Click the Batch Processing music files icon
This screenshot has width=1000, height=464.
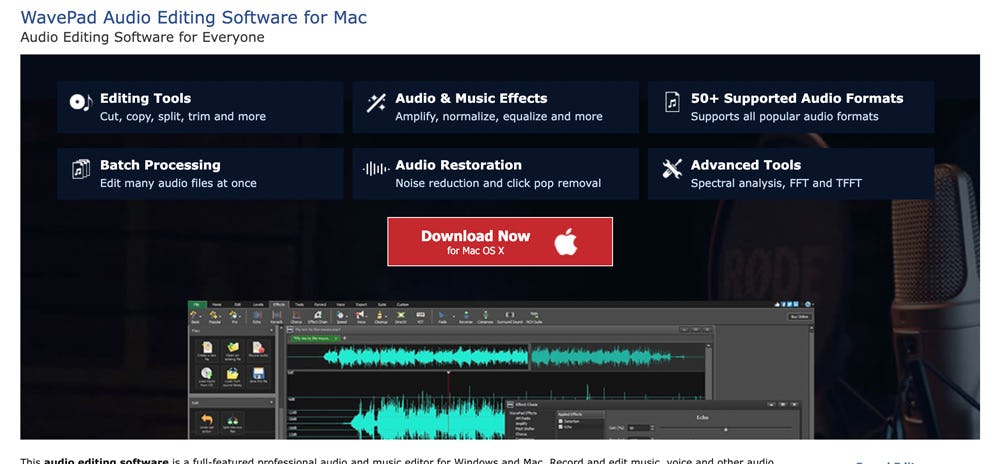[80, 170]
